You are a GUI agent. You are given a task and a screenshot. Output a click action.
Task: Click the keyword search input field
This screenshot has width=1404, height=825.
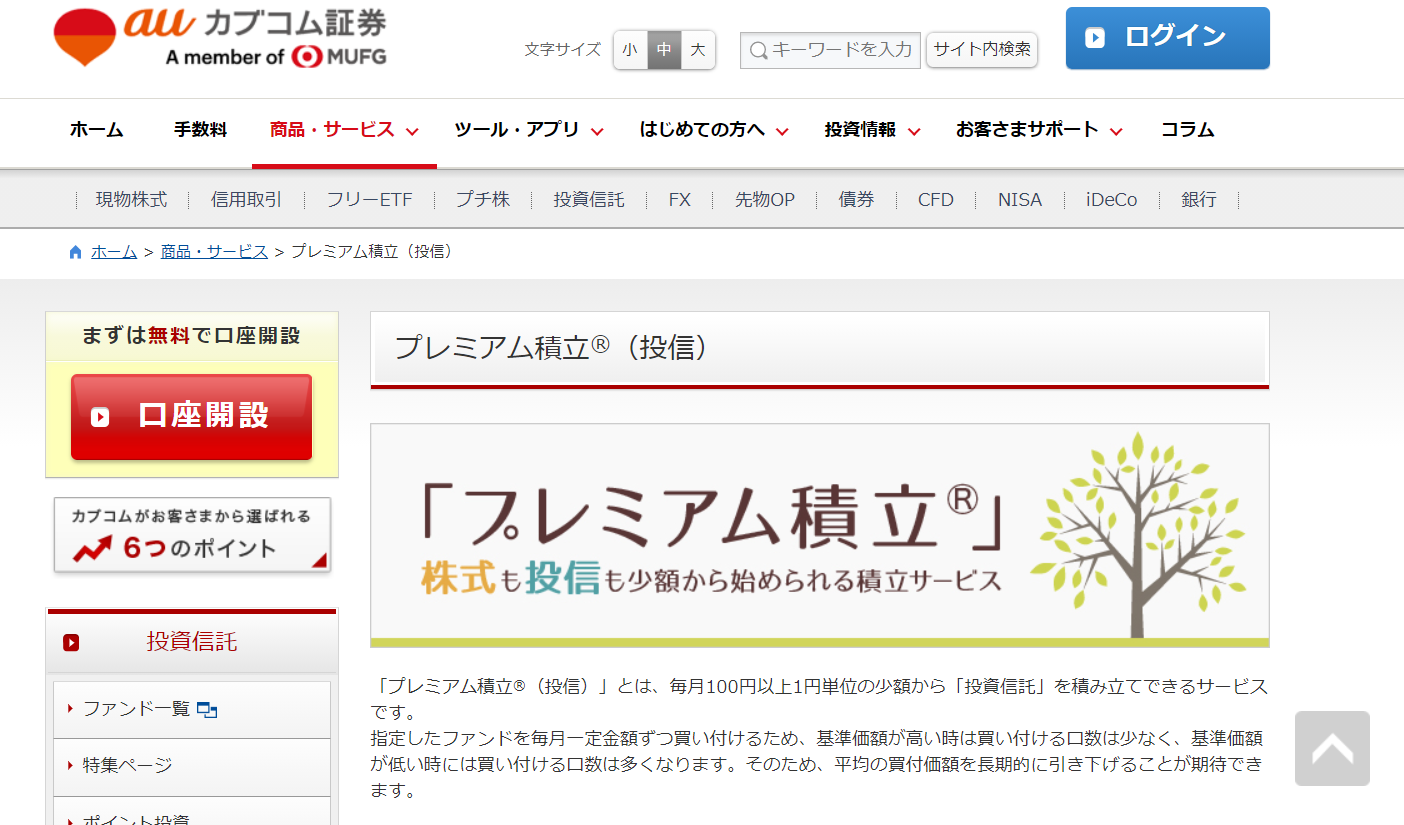point(830,49)
